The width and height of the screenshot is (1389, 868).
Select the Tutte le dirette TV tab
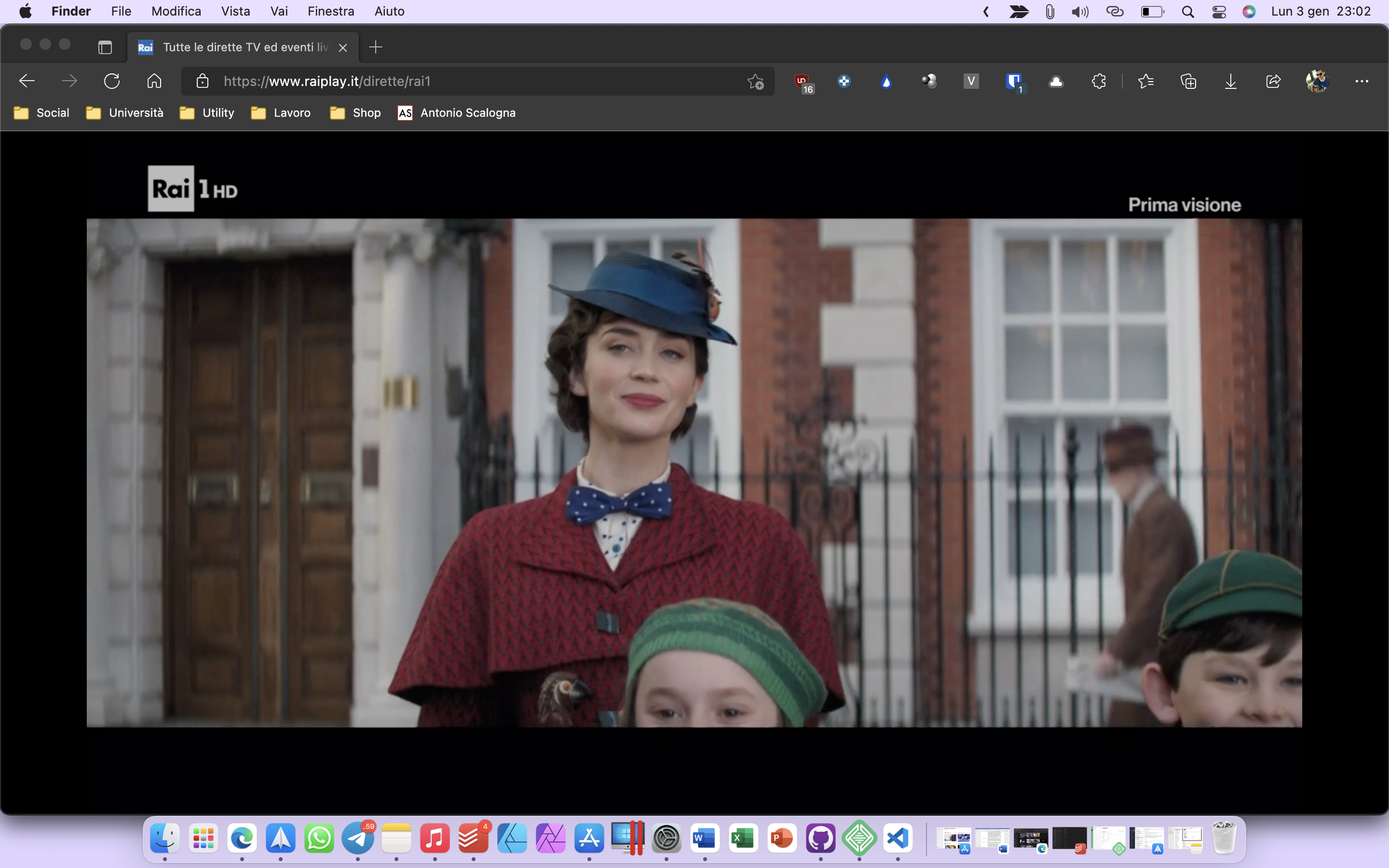pyautogui.click(x=243, y=47)
